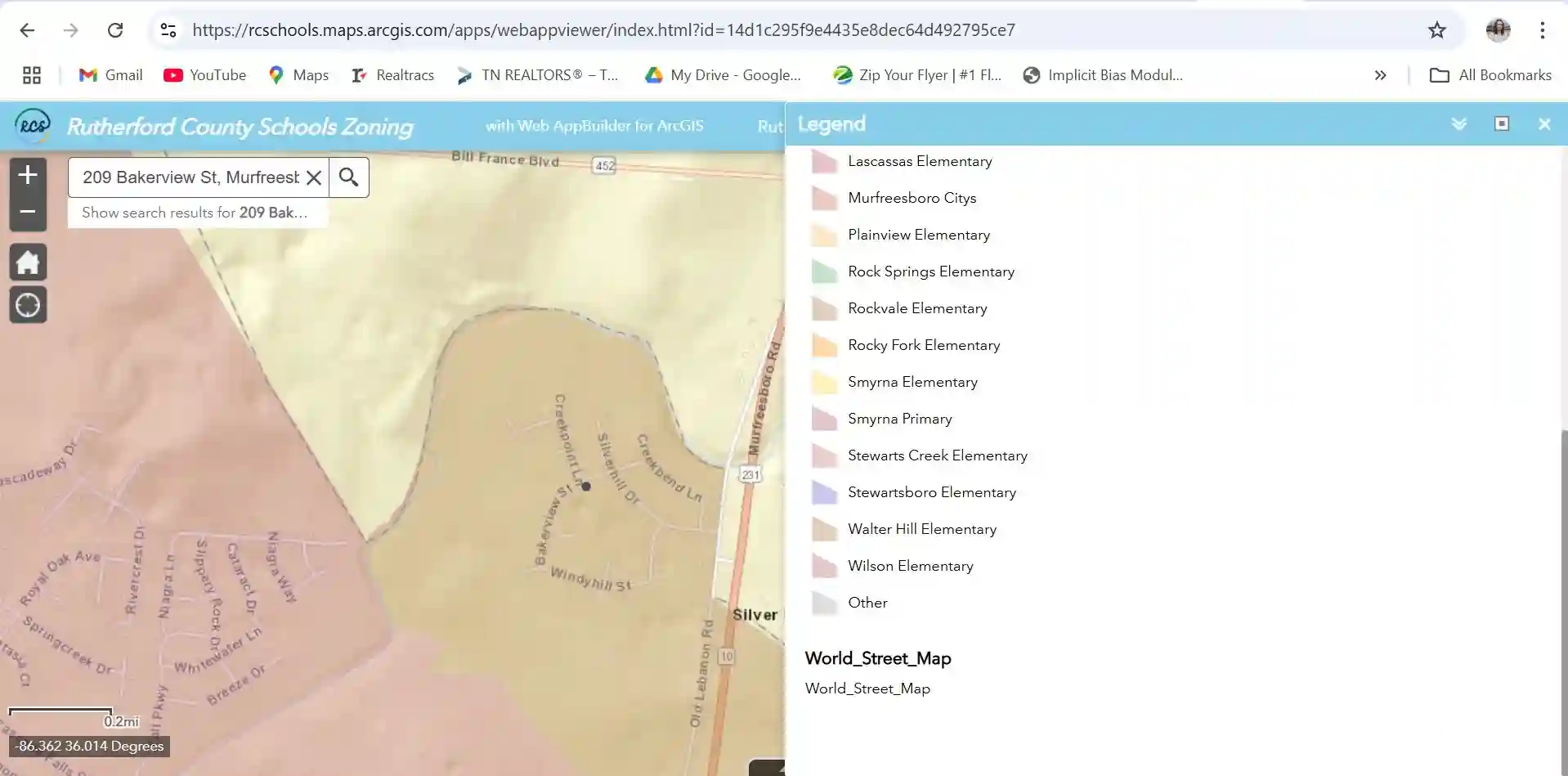Select Murfreesboro Citys legend label
The width and height of the screenshot is (1568, 776).
click(x=912, y=198)
